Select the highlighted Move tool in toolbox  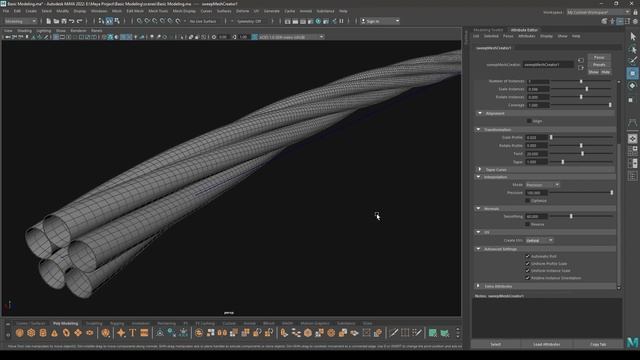(x=633, y=73)
